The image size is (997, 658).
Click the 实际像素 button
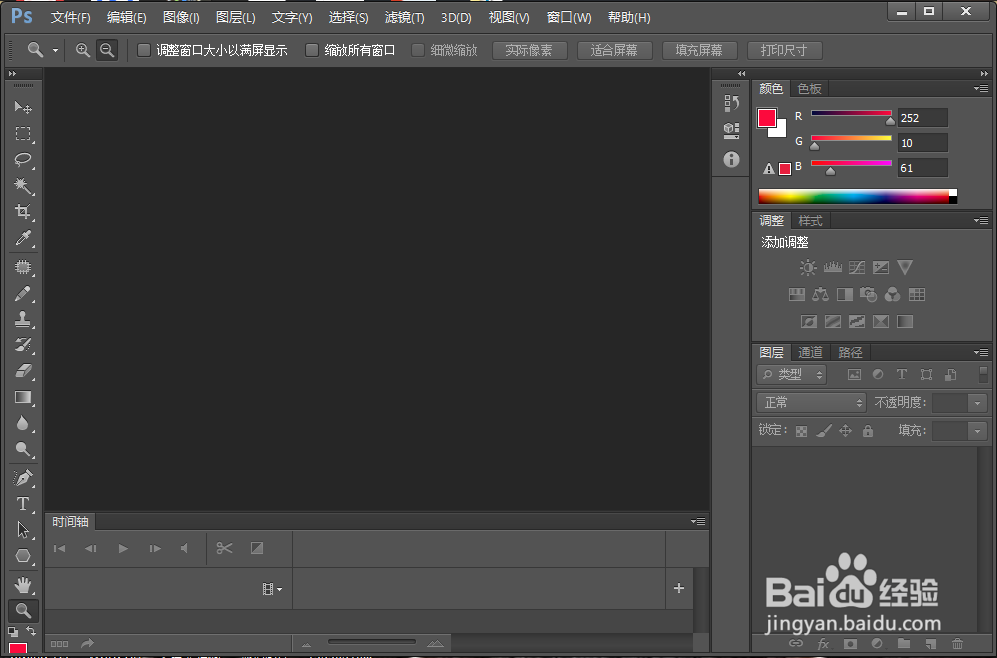(x=530, y=50)
